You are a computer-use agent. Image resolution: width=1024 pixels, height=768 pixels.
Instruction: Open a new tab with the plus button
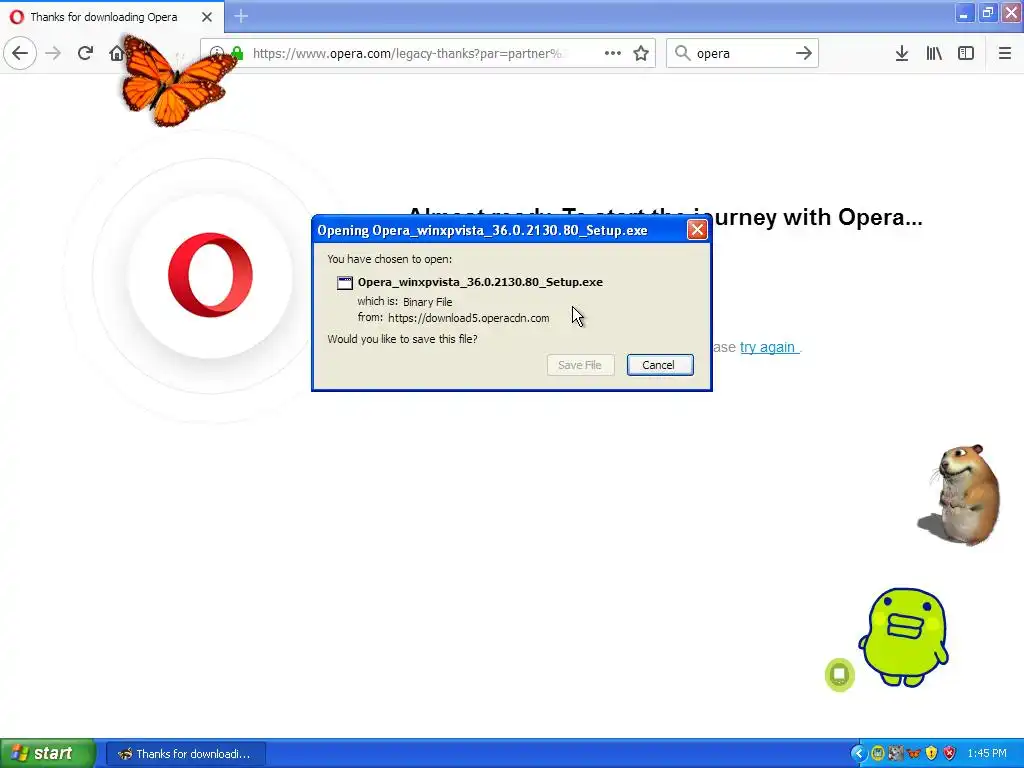point(241,16)
